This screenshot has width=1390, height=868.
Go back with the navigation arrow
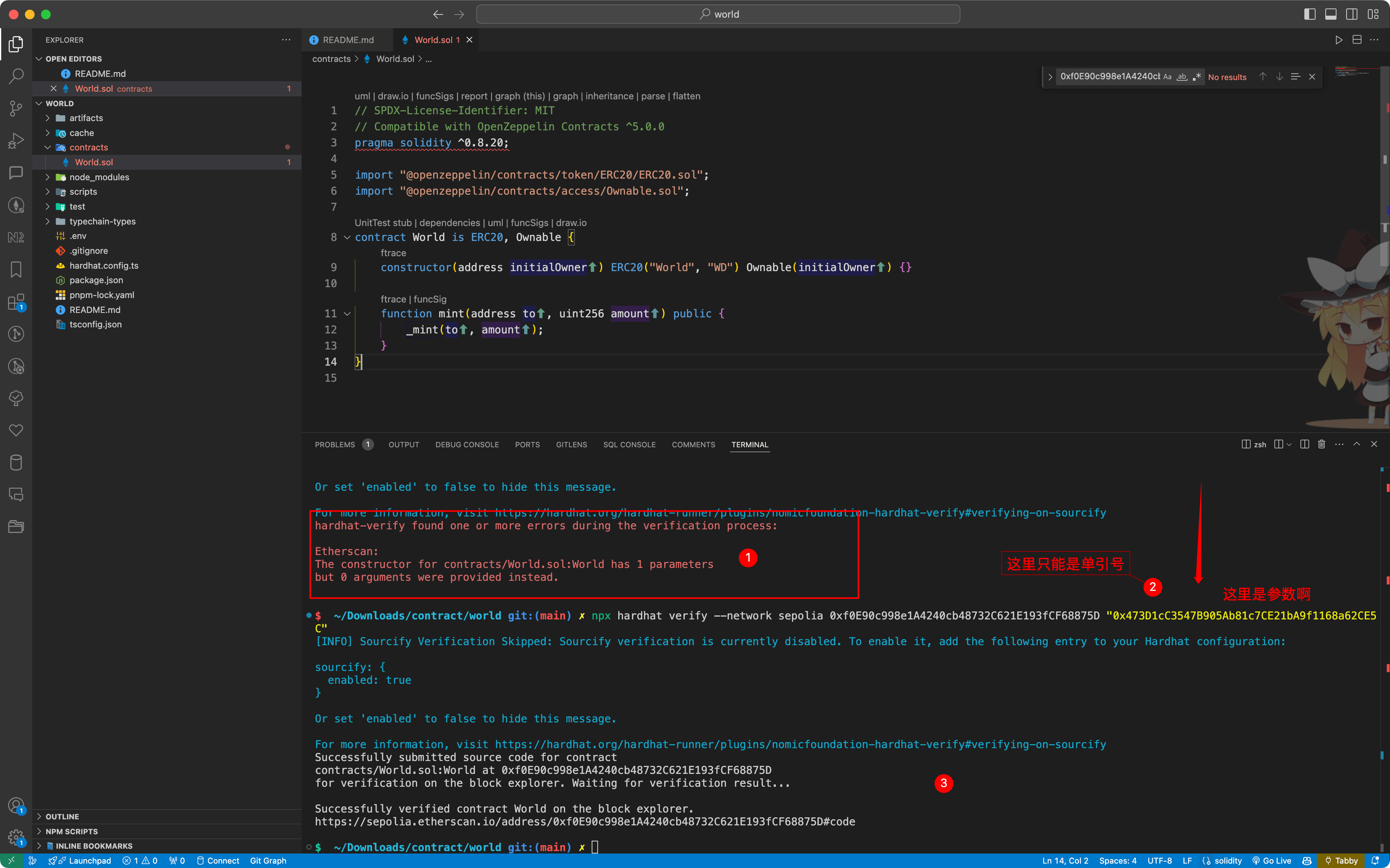point(438,14)
